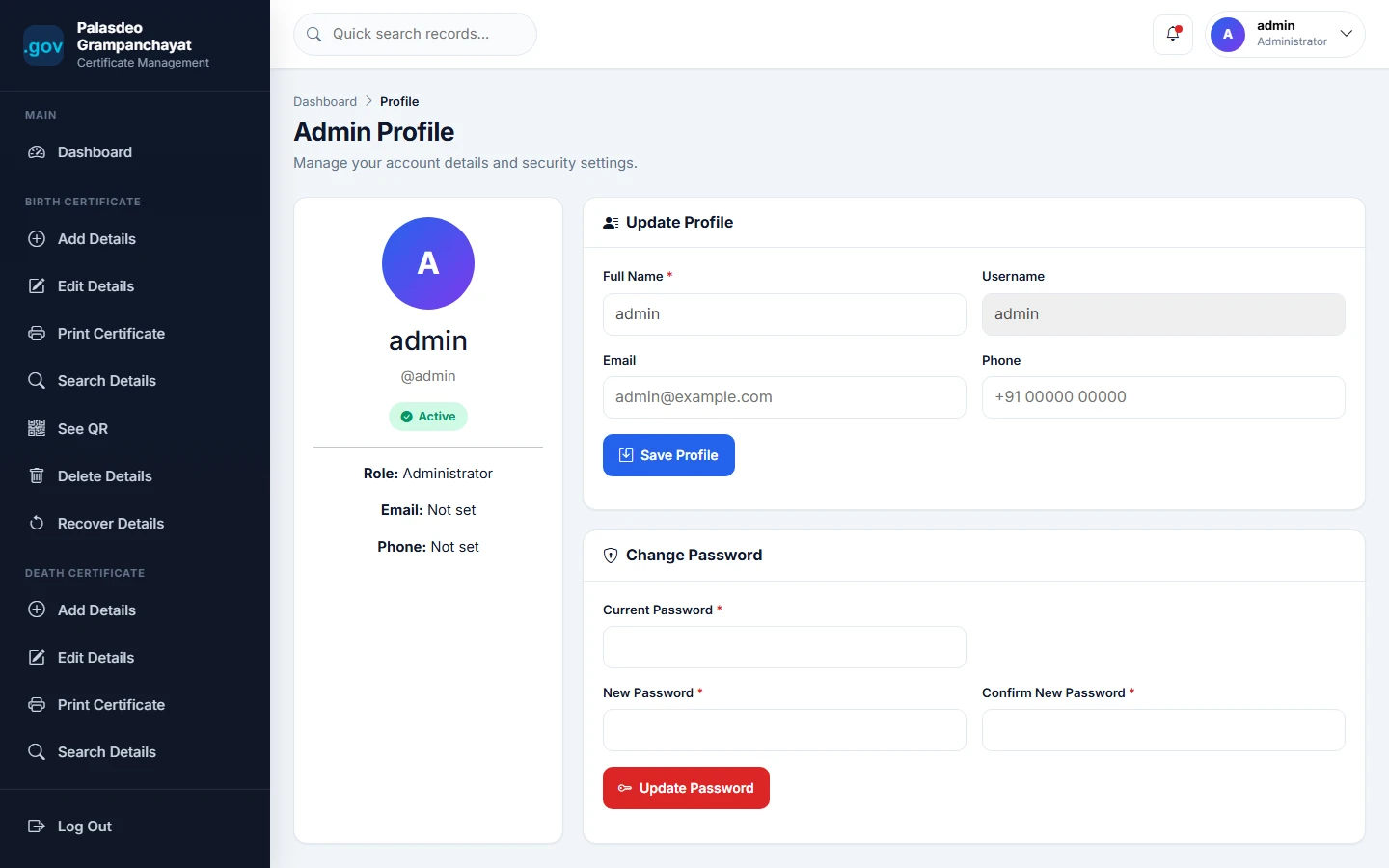Click the Delete Details trash icon
The width and height of the screenshot is (1389, 868).
coord(37,475)
